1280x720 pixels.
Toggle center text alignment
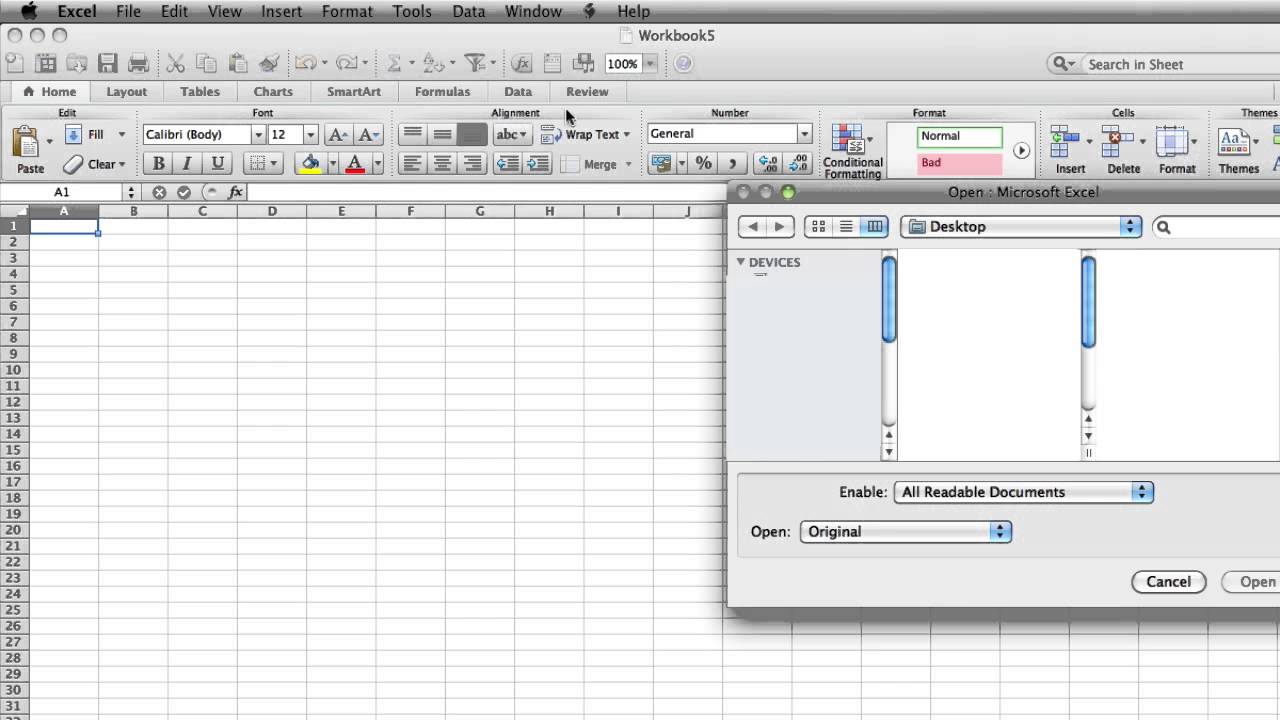[x=442, y=164]
